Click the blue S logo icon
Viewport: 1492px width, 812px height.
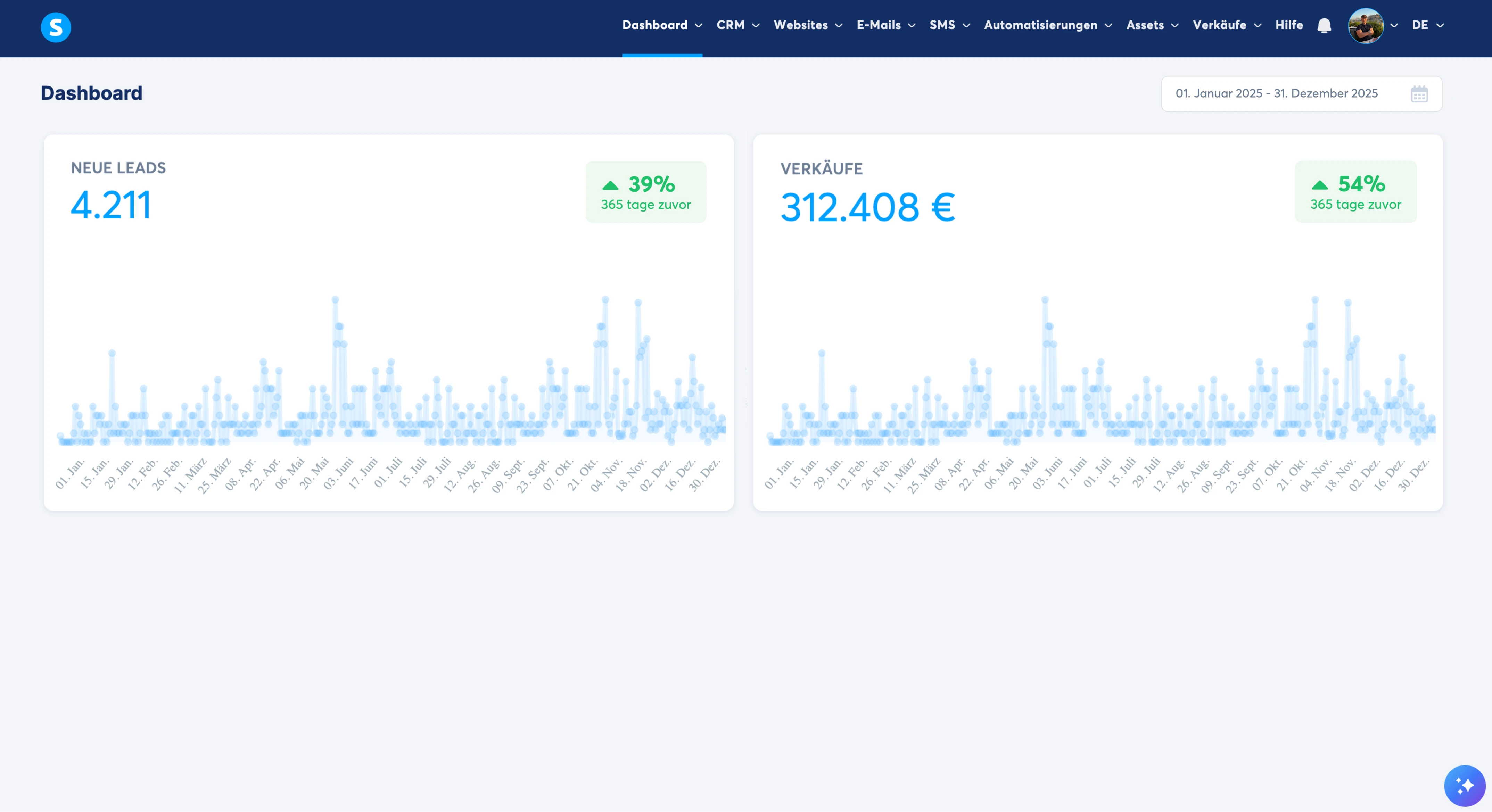pos(56,27)
